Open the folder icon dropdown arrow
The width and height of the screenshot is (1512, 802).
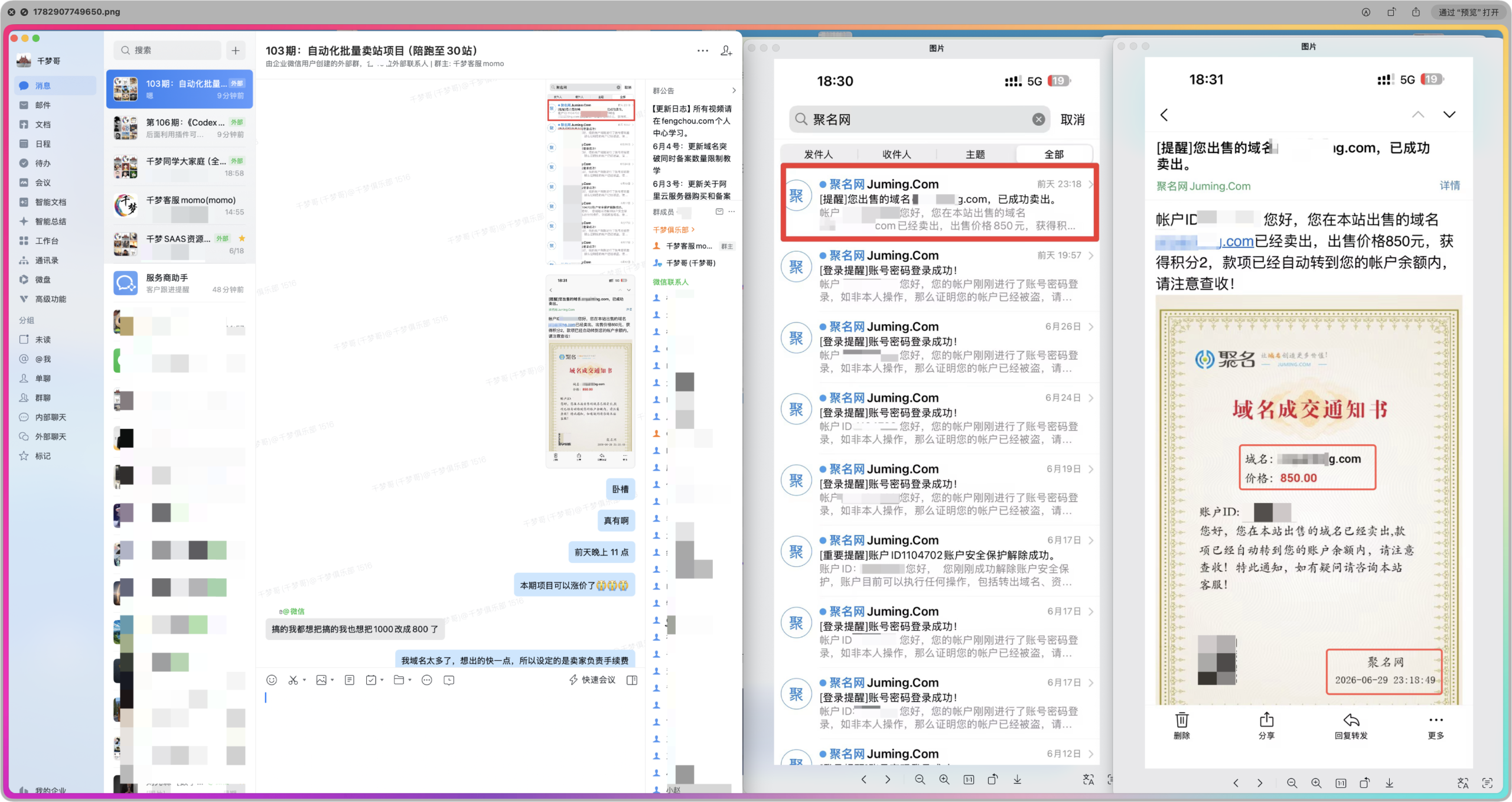pyautogui.click(x=410, y=680)
